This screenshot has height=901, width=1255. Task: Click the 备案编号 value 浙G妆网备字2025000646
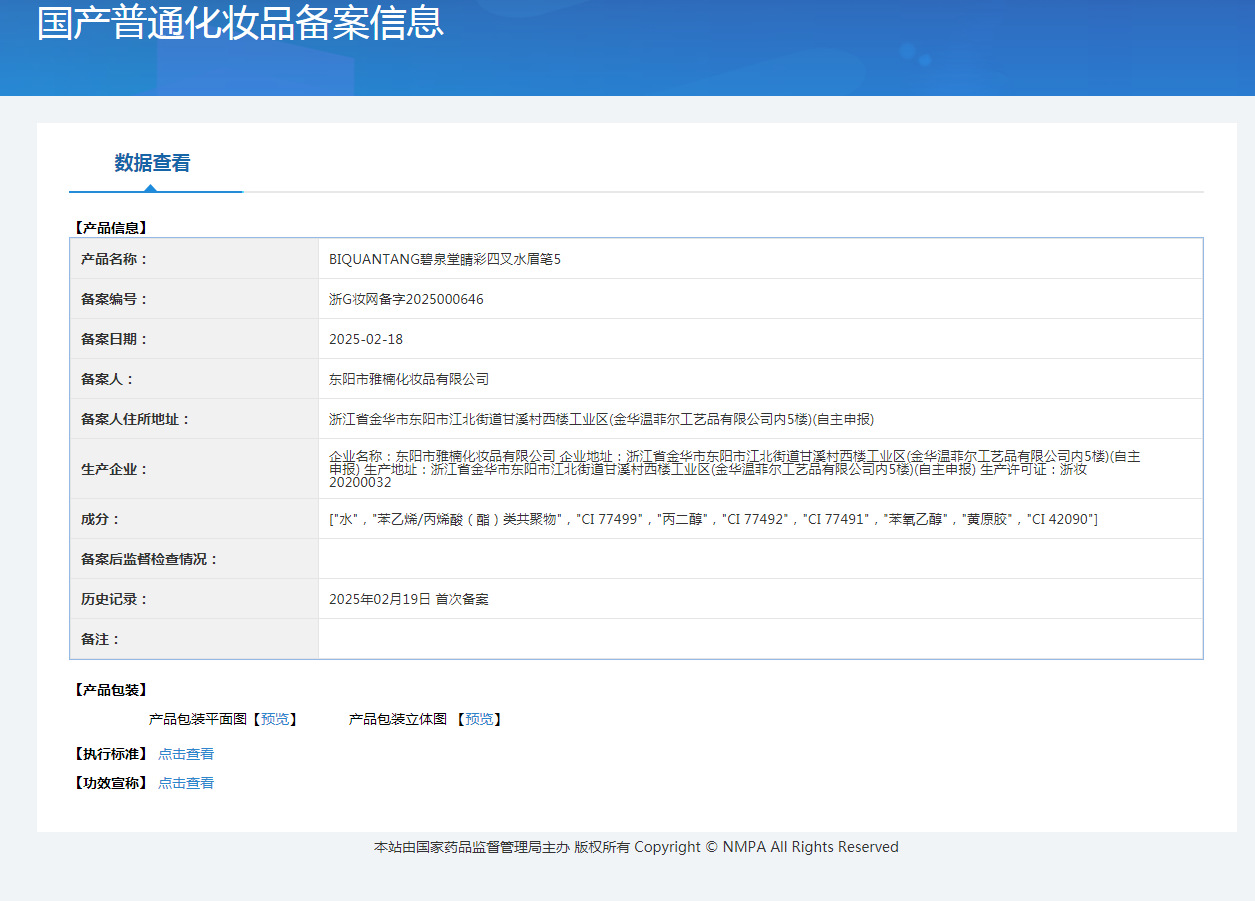(406, 299)
